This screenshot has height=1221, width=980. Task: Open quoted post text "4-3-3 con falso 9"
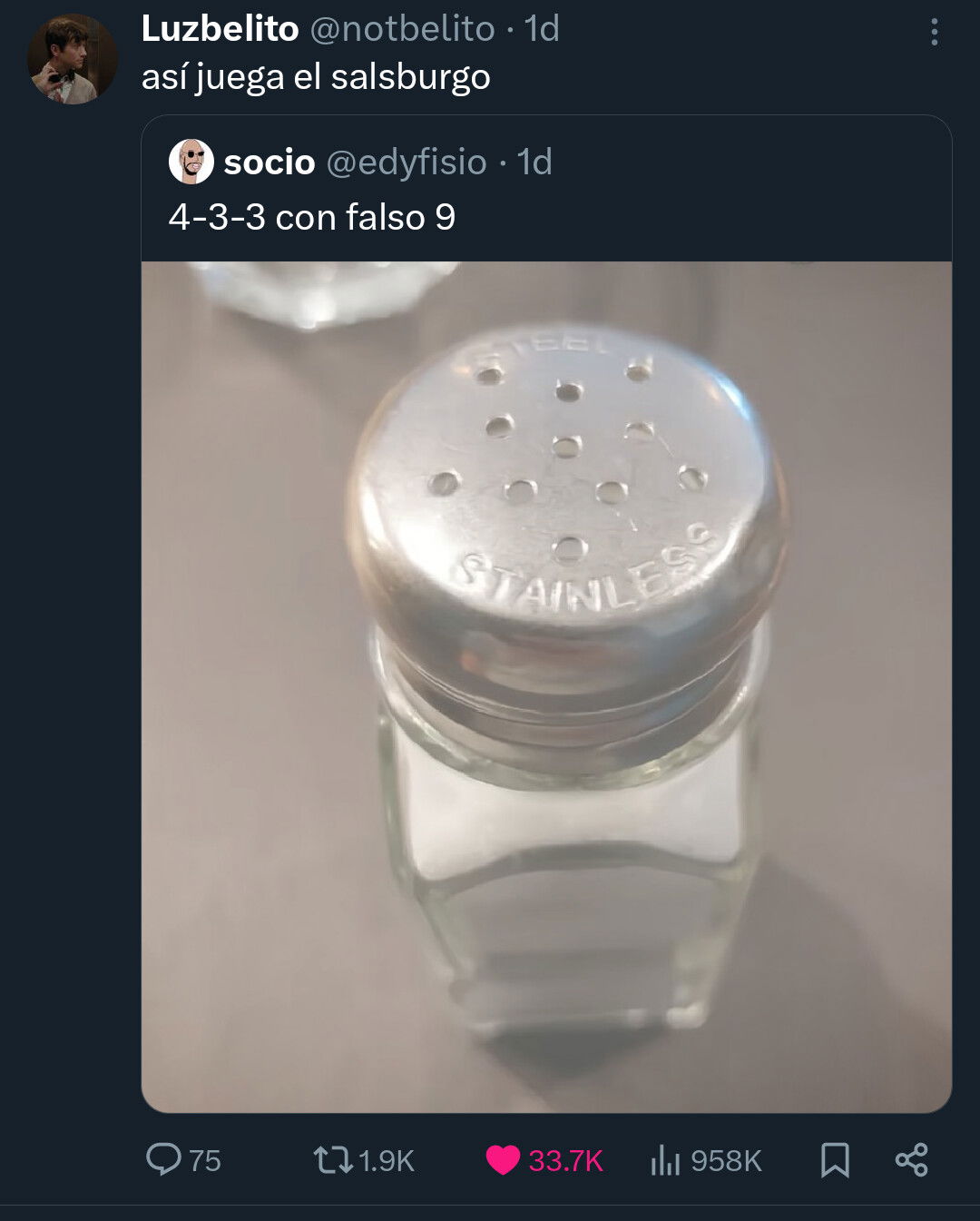point(311,217)
